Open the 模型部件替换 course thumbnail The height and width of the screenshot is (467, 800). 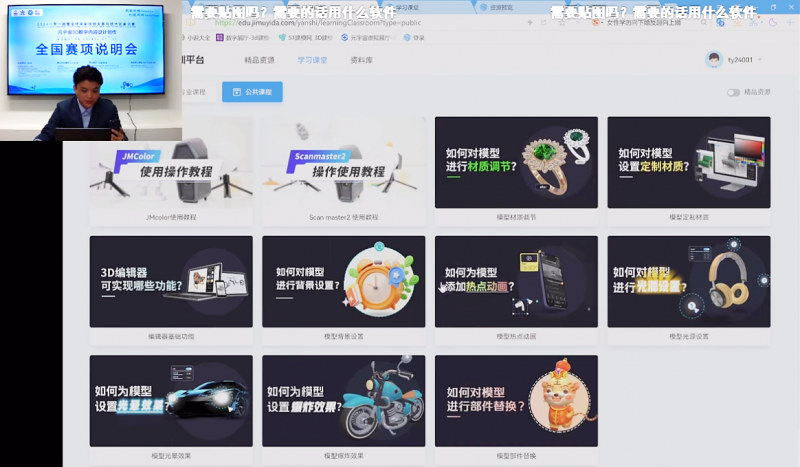pyautogui.click(x=516, y=400)
